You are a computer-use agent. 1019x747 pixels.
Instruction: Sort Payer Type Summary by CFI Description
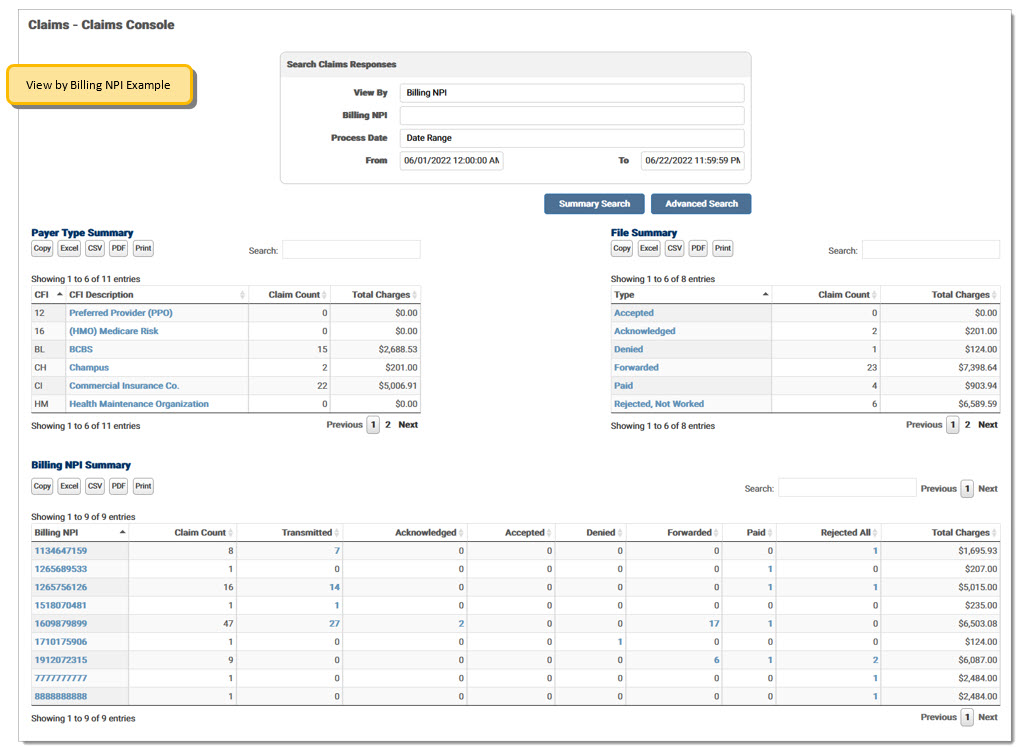(157, 295)
